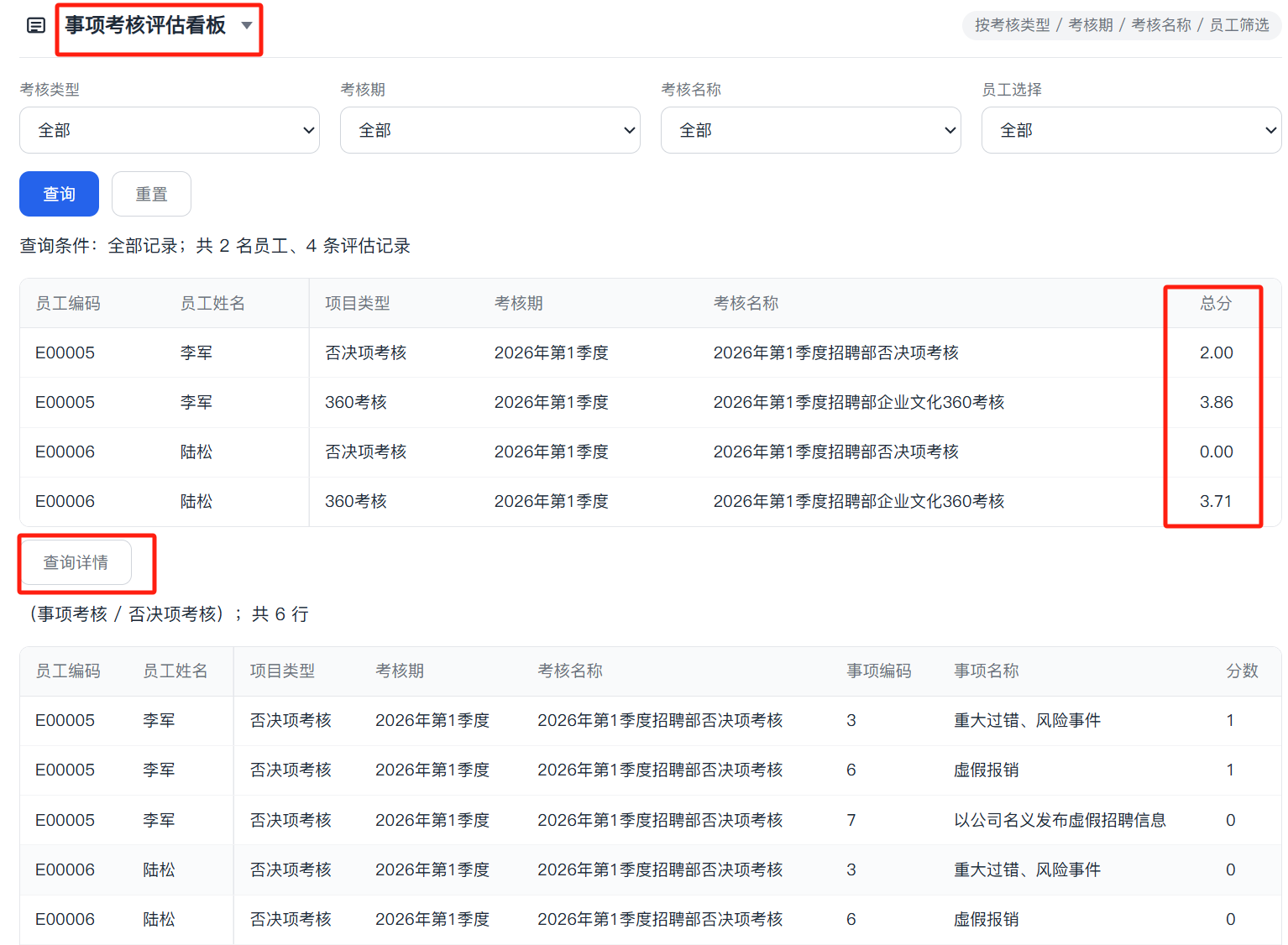This screenshot has width=1288, height=945.
Task: Click the list menu icon beside the title
Action: coord(36,25)
